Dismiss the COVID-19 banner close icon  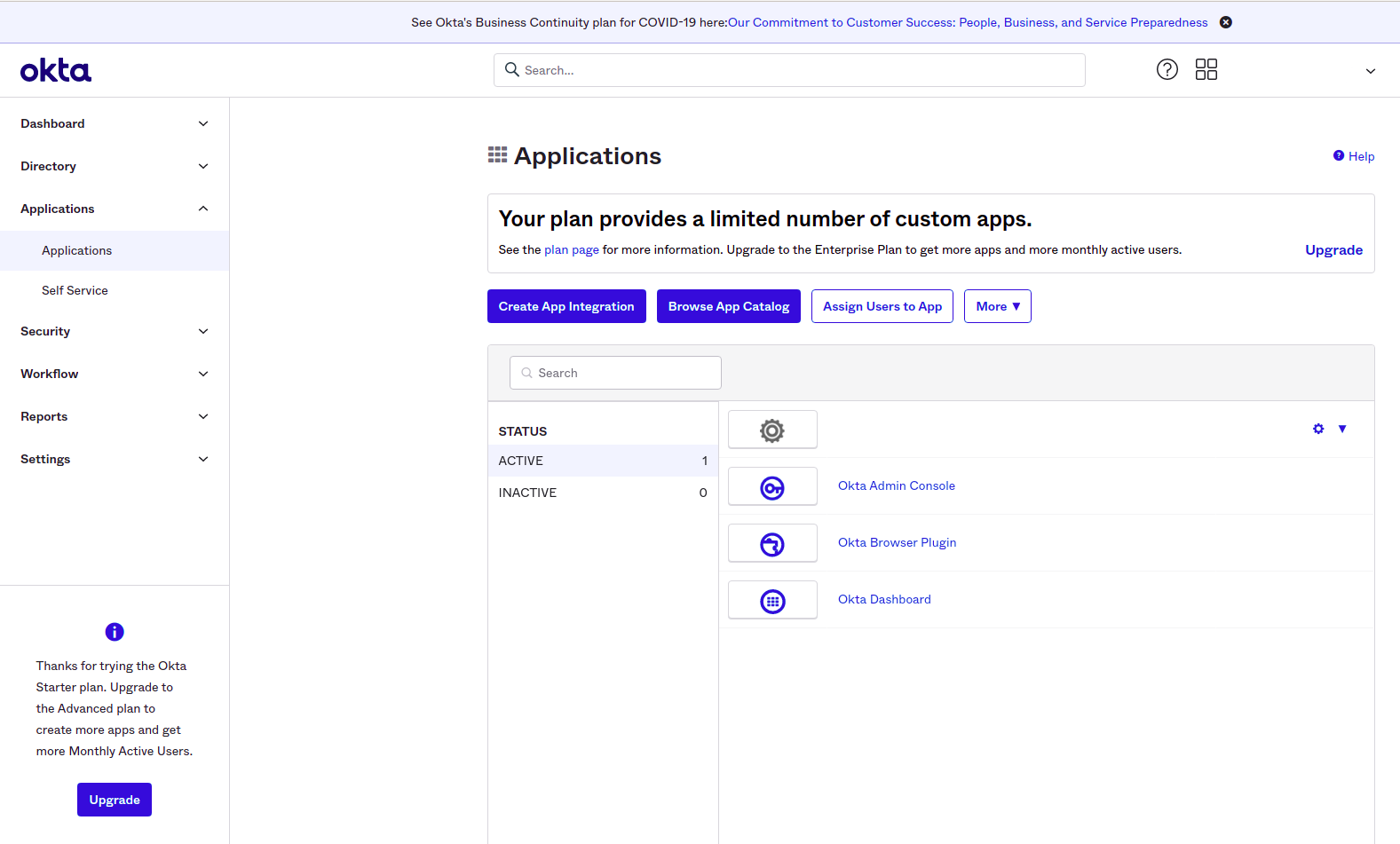1226,22
